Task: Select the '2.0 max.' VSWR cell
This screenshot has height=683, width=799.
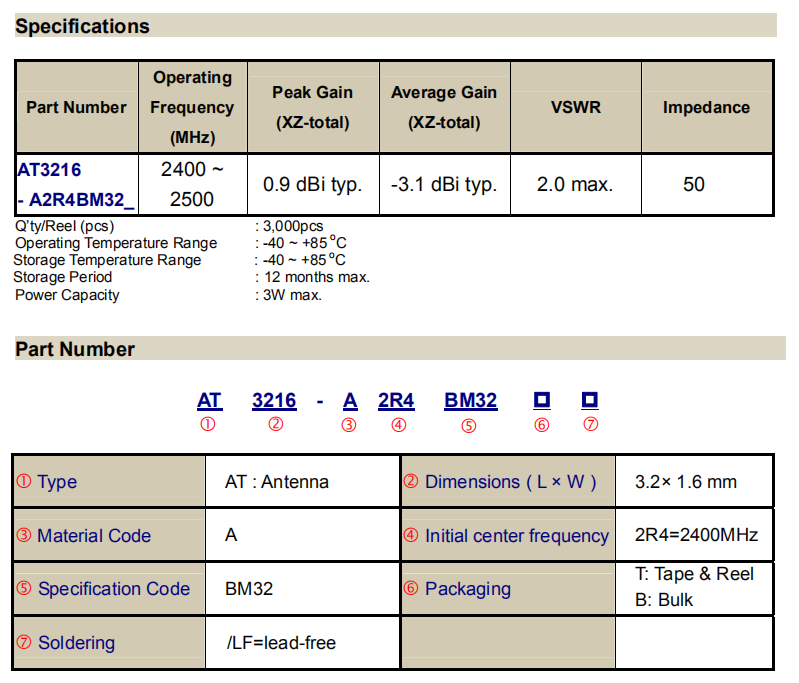Action: click(x=576, y=185)
